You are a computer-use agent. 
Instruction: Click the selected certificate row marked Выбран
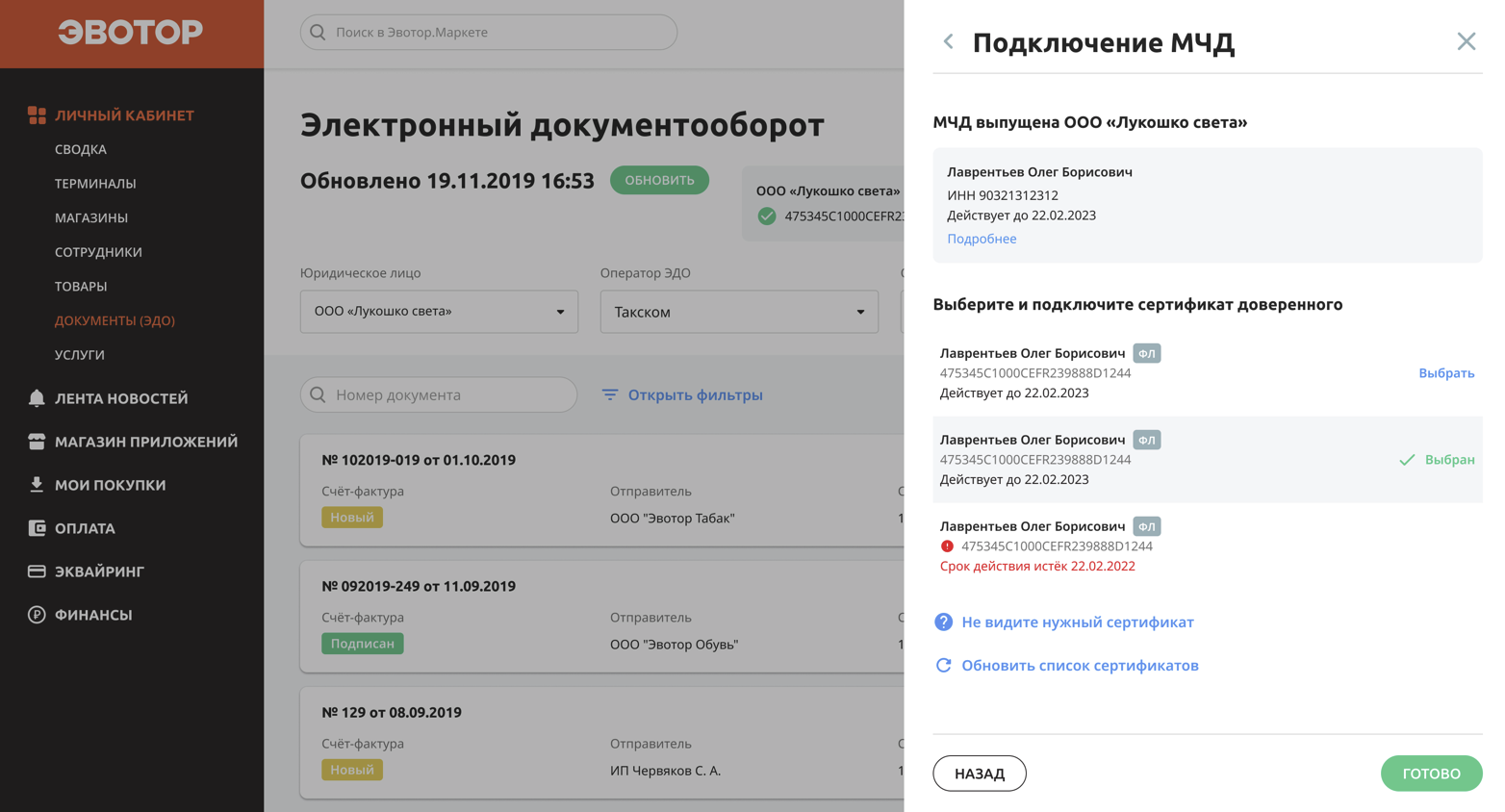(1208, 460)
